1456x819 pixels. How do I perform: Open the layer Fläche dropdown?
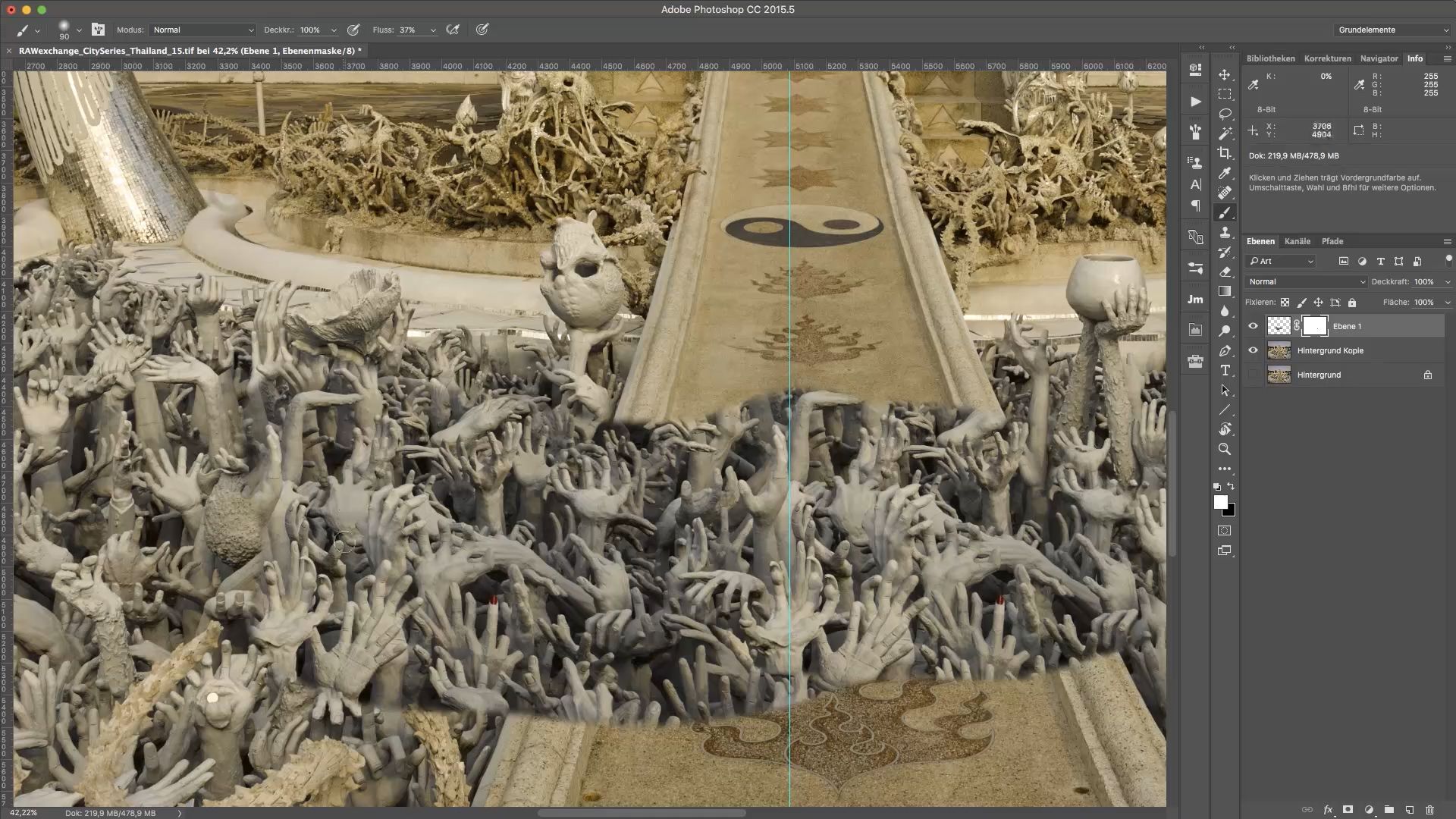(1448, 303)
